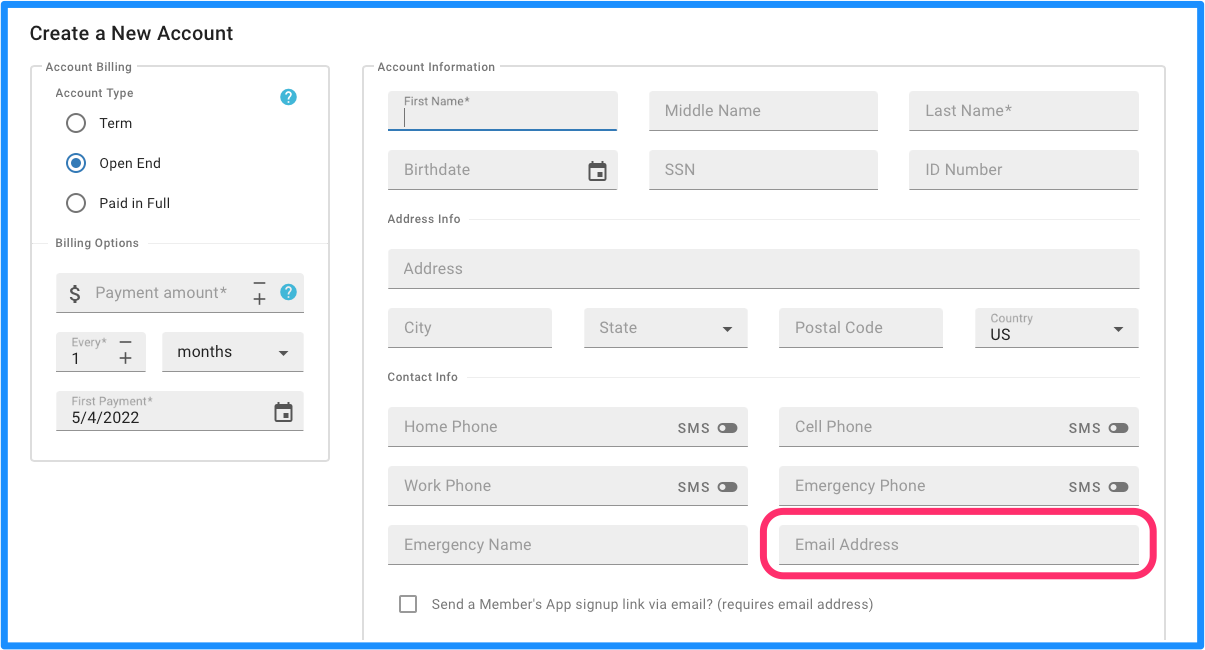Select the Paid in Full account type

coord(75,202)
